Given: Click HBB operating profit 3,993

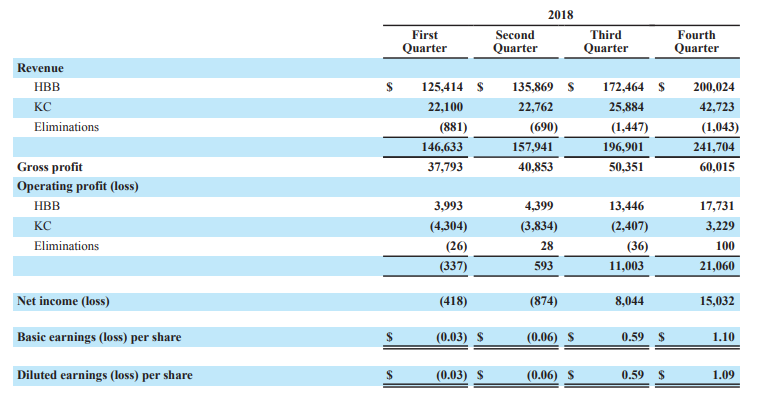Looking at the screenshot, I should point(448,206).
